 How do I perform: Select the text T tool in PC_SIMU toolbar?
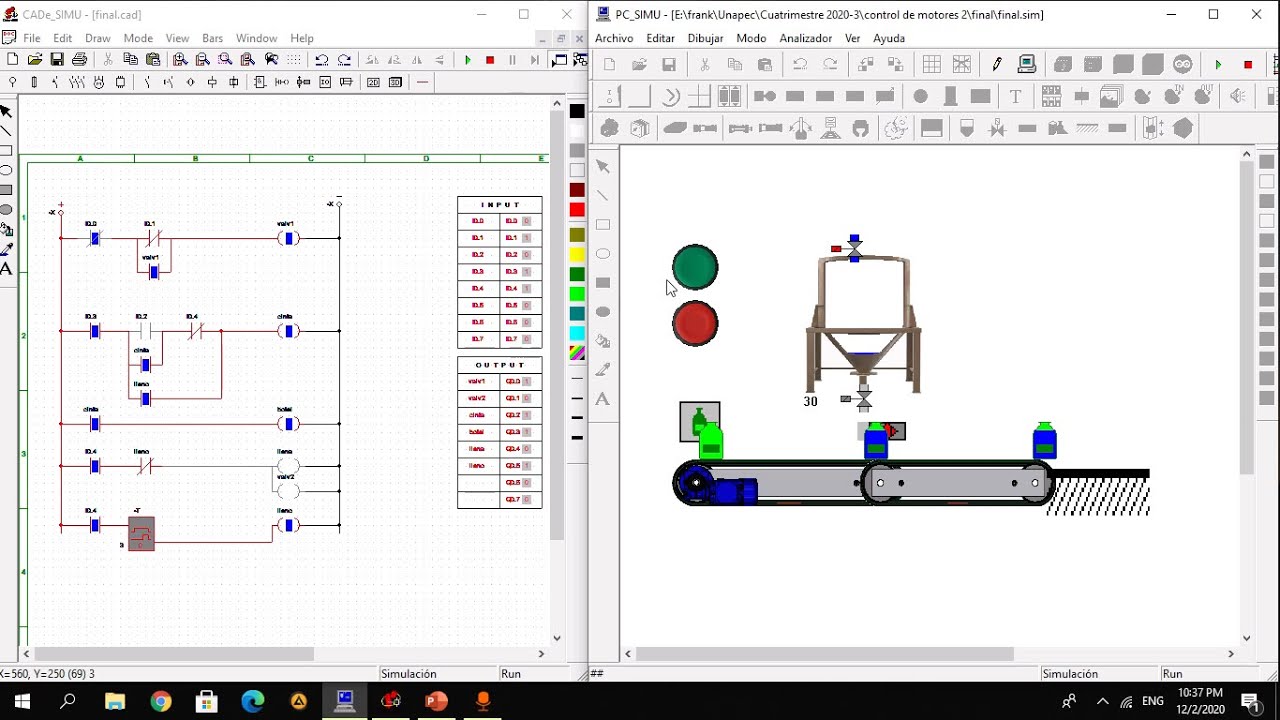(x=1015, y=97)
